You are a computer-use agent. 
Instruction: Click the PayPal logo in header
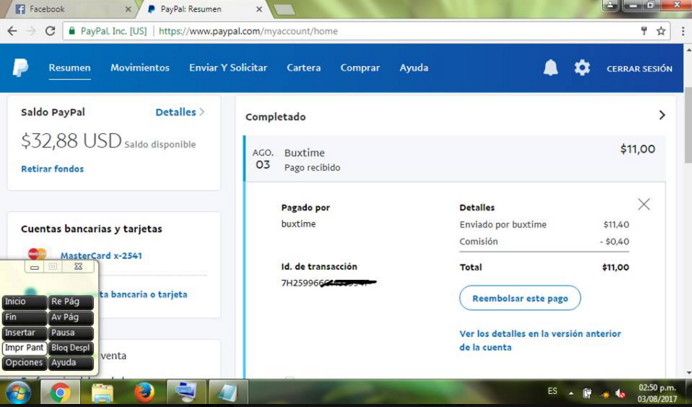tap(20, 68)
